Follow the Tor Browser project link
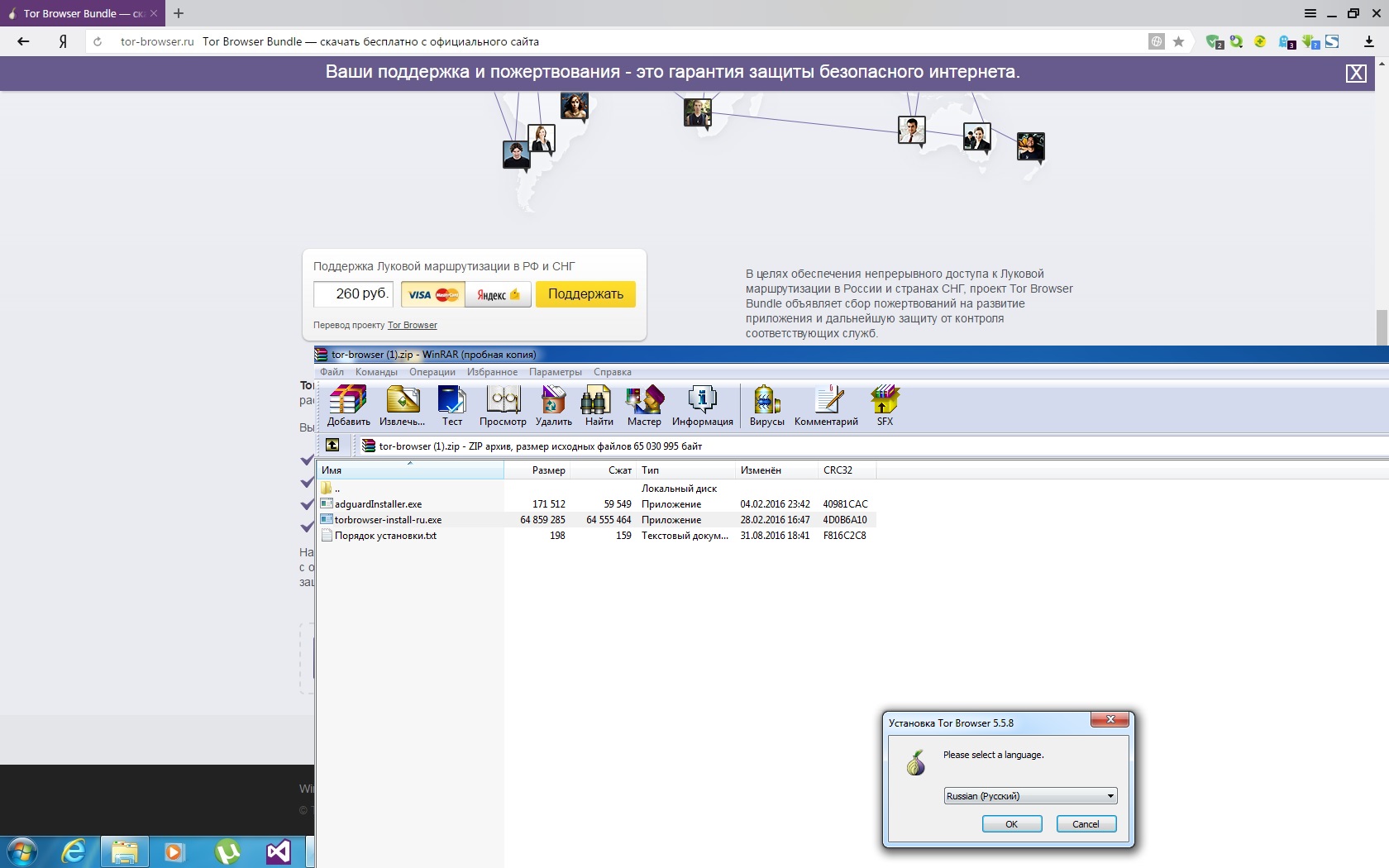The width and height of the screenshot is (1389, 868). click(412, 326)
